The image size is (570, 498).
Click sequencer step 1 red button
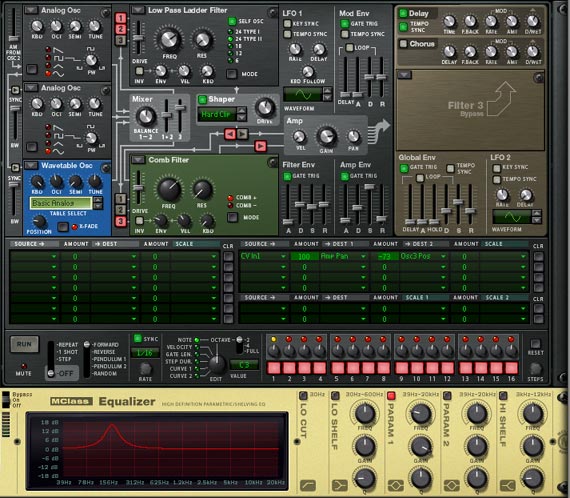(x=274, y=368)
